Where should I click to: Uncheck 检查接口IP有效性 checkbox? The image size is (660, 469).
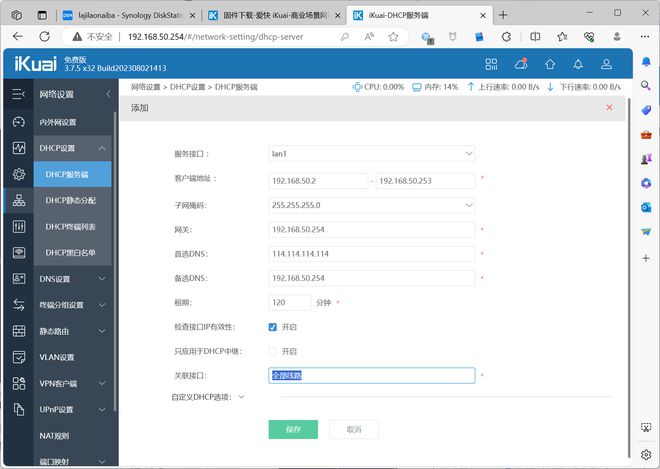click(x=273, y=327)
